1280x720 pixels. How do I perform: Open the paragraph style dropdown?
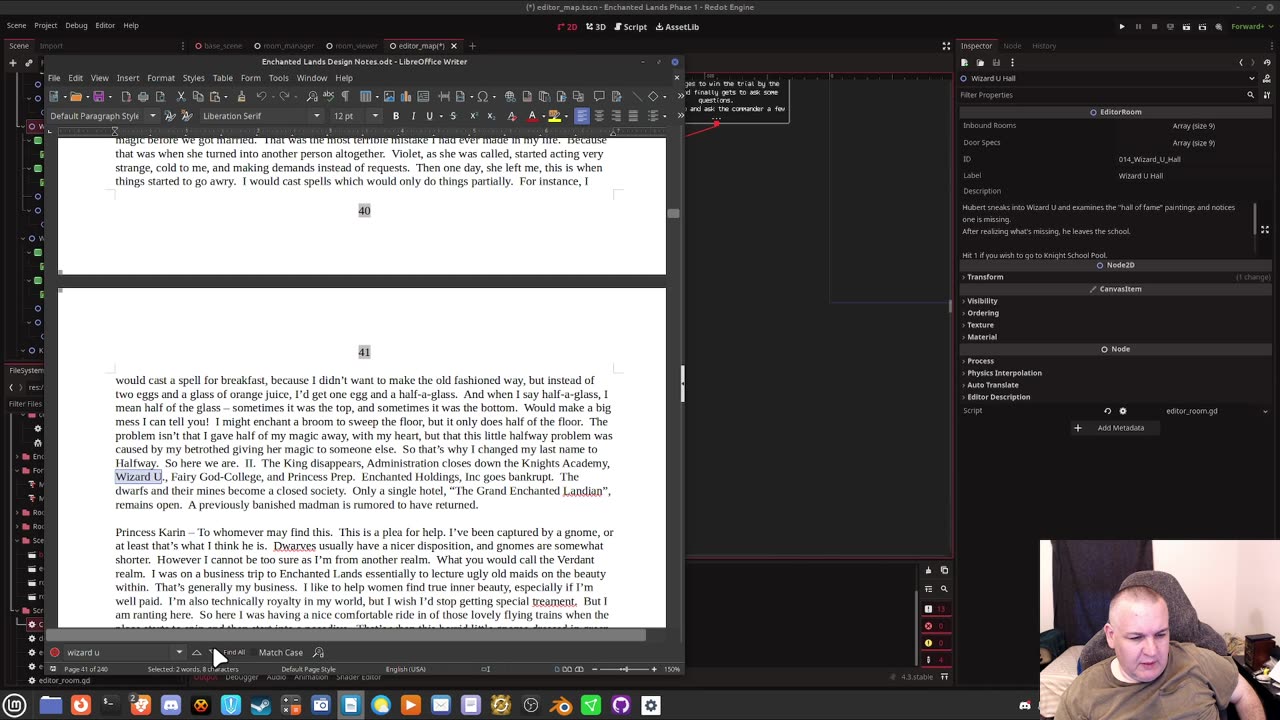(152, 116)
